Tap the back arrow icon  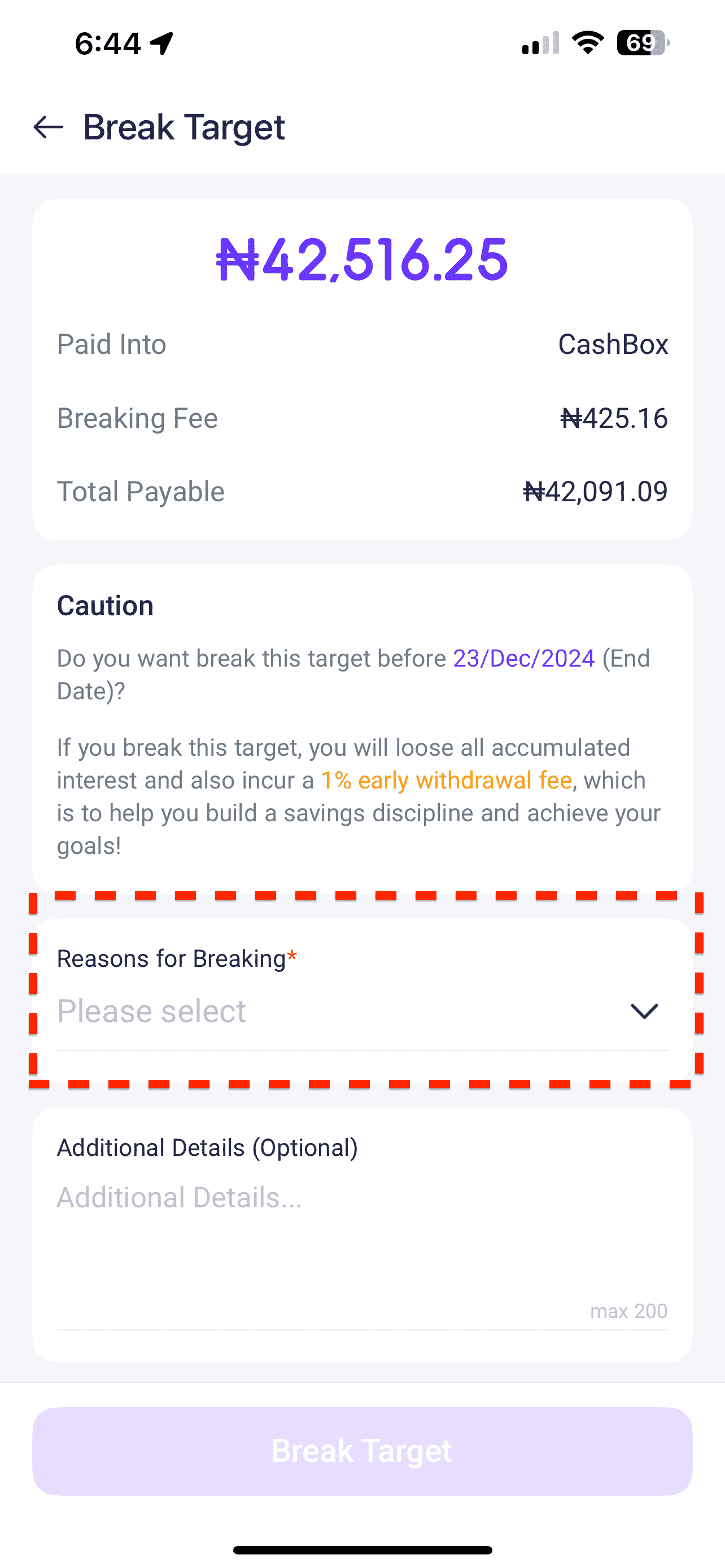click(48, 127)
